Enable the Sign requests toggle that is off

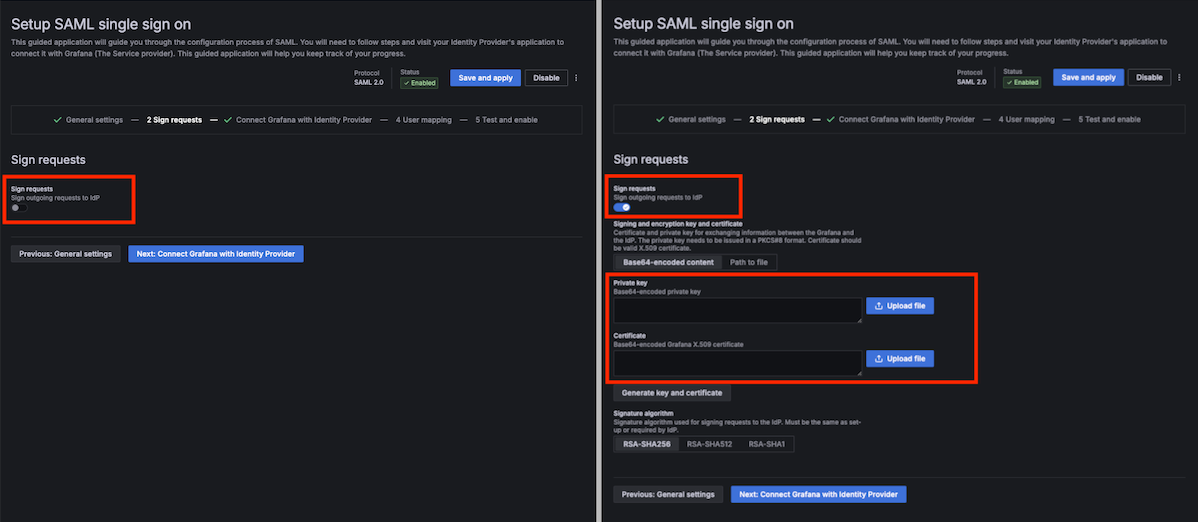click(17, 208)
